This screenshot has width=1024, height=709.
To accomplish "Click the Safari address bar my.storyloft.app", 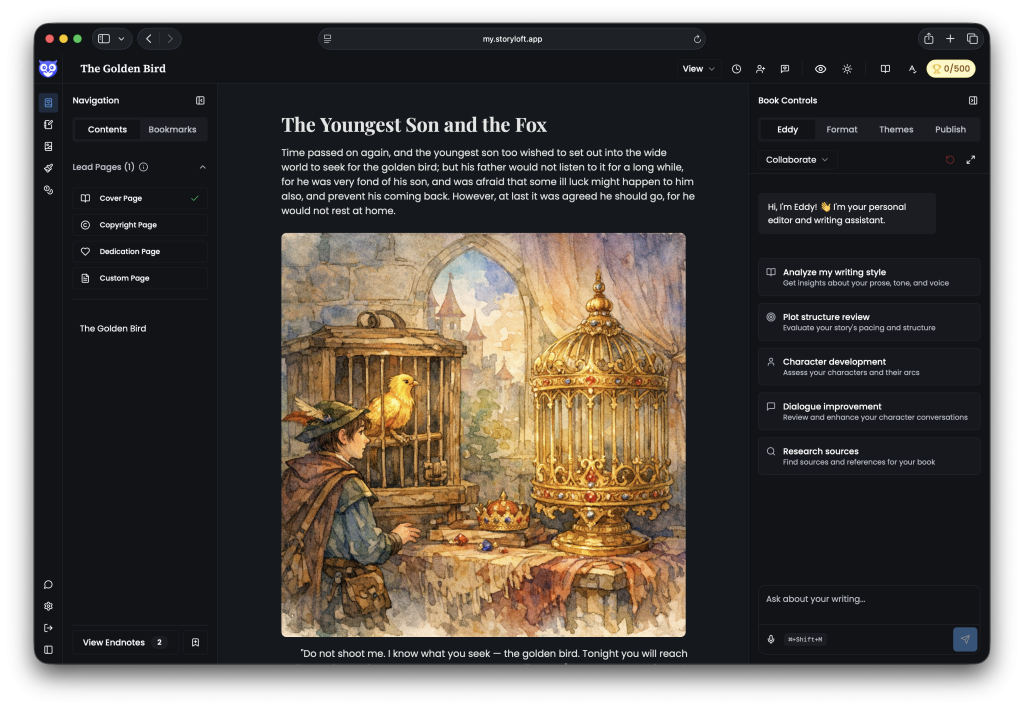I will [512, 39].
